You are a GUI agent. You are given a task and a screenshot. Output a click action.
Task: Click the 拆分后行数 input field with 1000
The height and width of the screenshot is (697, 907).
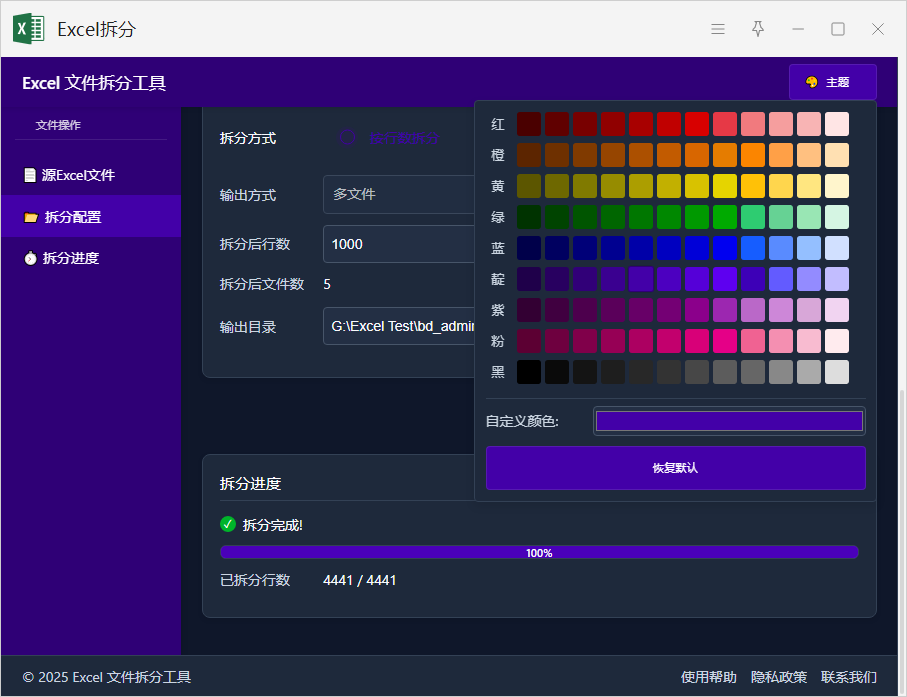pos(399,244)
